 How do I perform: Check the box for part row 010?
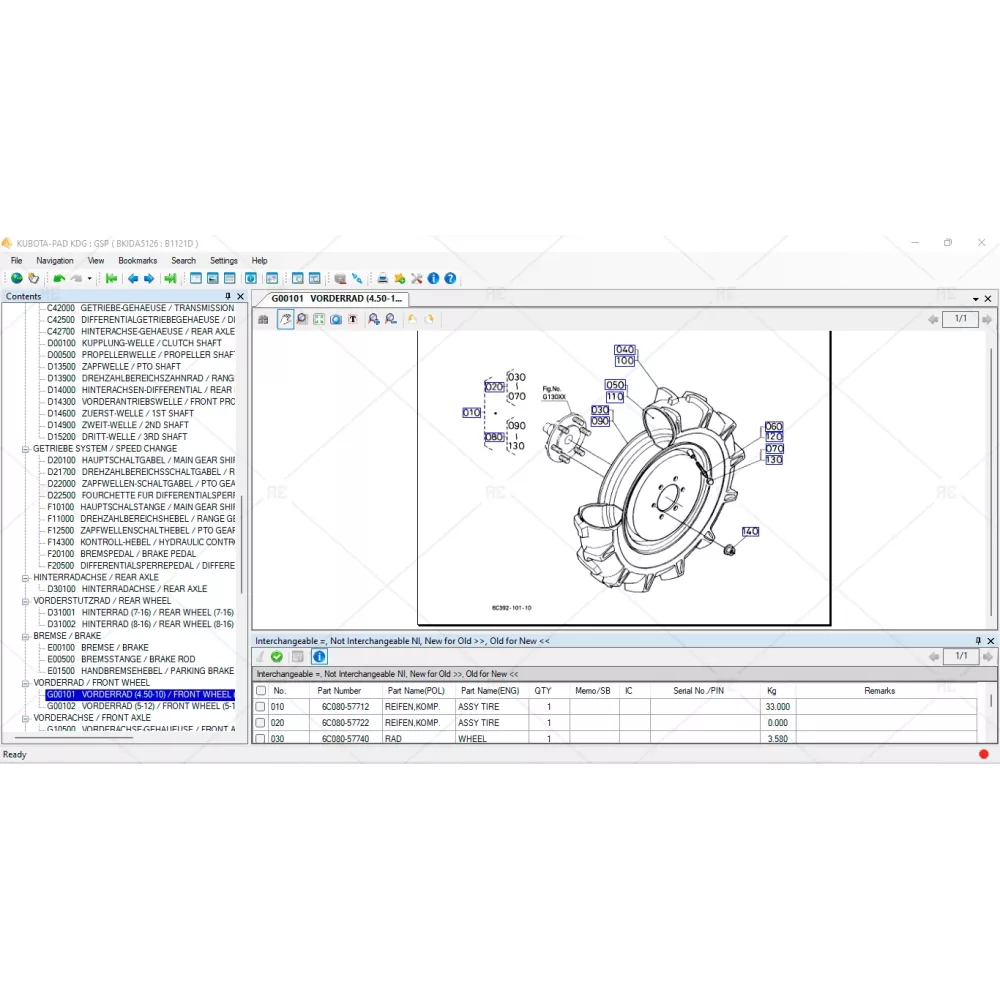point(261,707)
